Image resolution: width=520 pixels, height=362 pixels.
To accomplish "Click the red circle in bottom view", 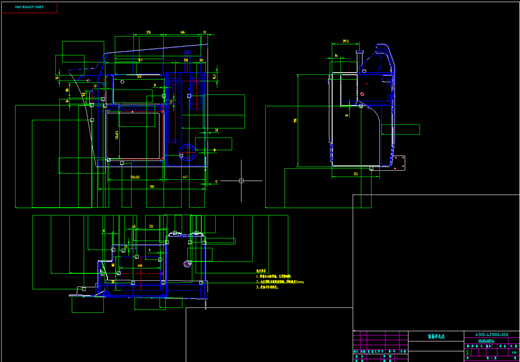I will 187,264.
